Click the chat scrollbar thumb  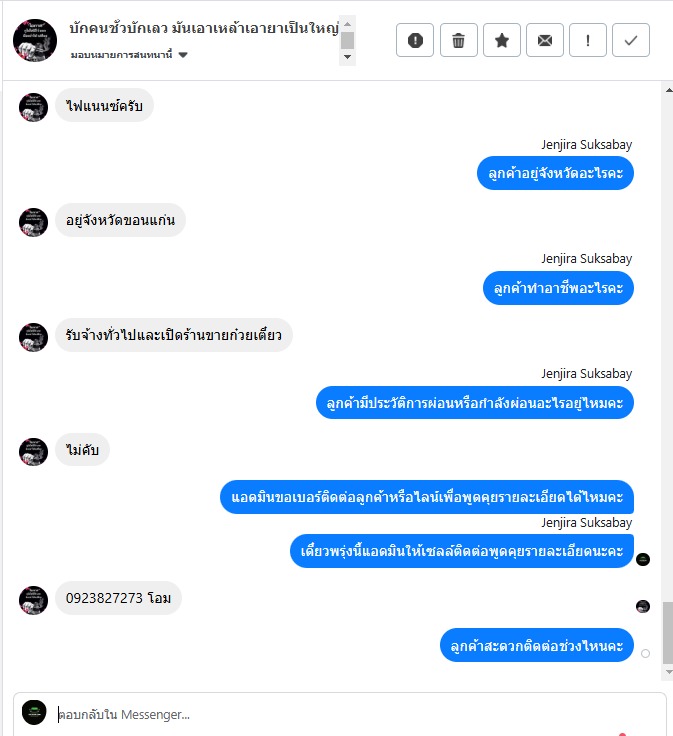(668, 633)
